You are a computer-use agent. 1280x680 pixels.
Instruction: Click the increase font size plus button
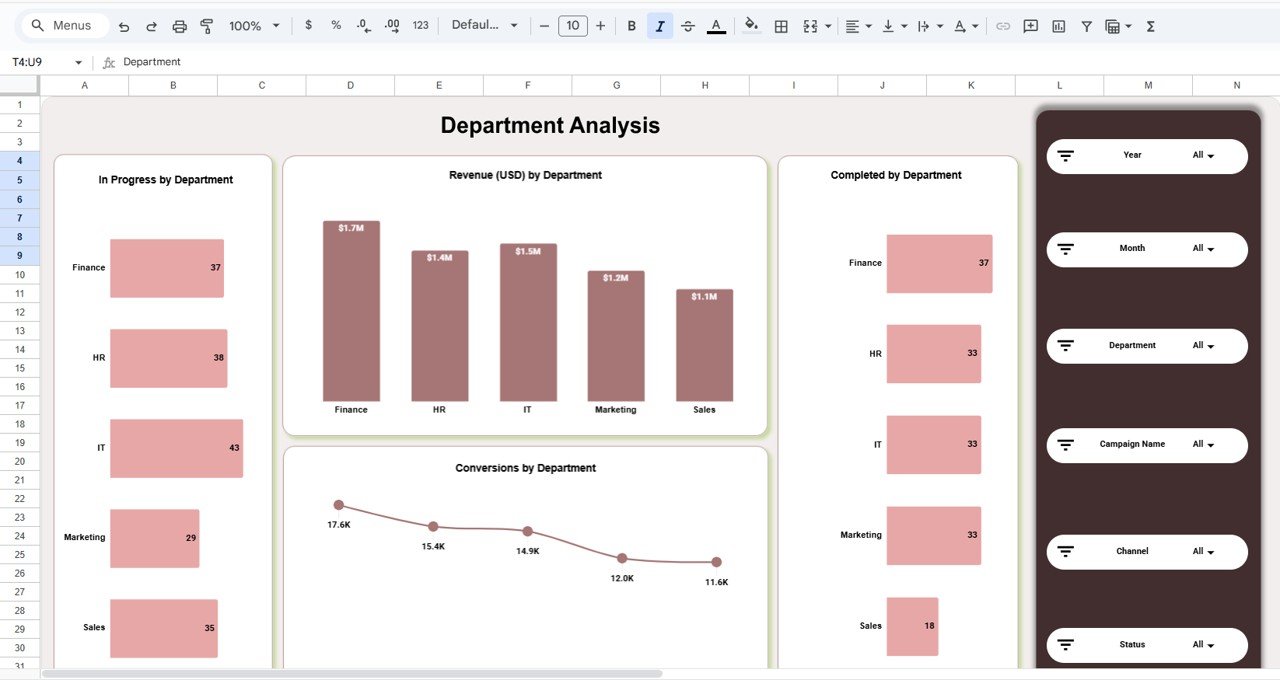(600, 26)
